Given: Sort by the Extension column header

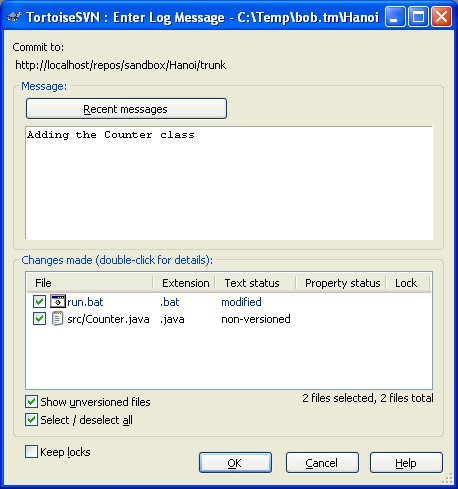Looking at the screenshot, I should [x=184, y=283].
